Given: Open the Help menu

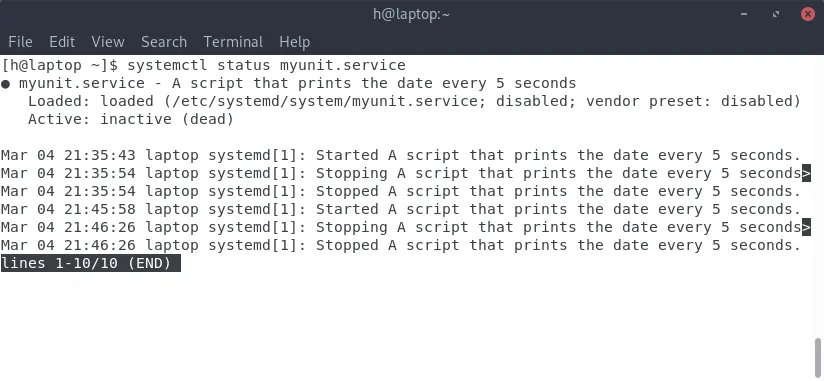Looking at the screenshot, I should 294,42.
